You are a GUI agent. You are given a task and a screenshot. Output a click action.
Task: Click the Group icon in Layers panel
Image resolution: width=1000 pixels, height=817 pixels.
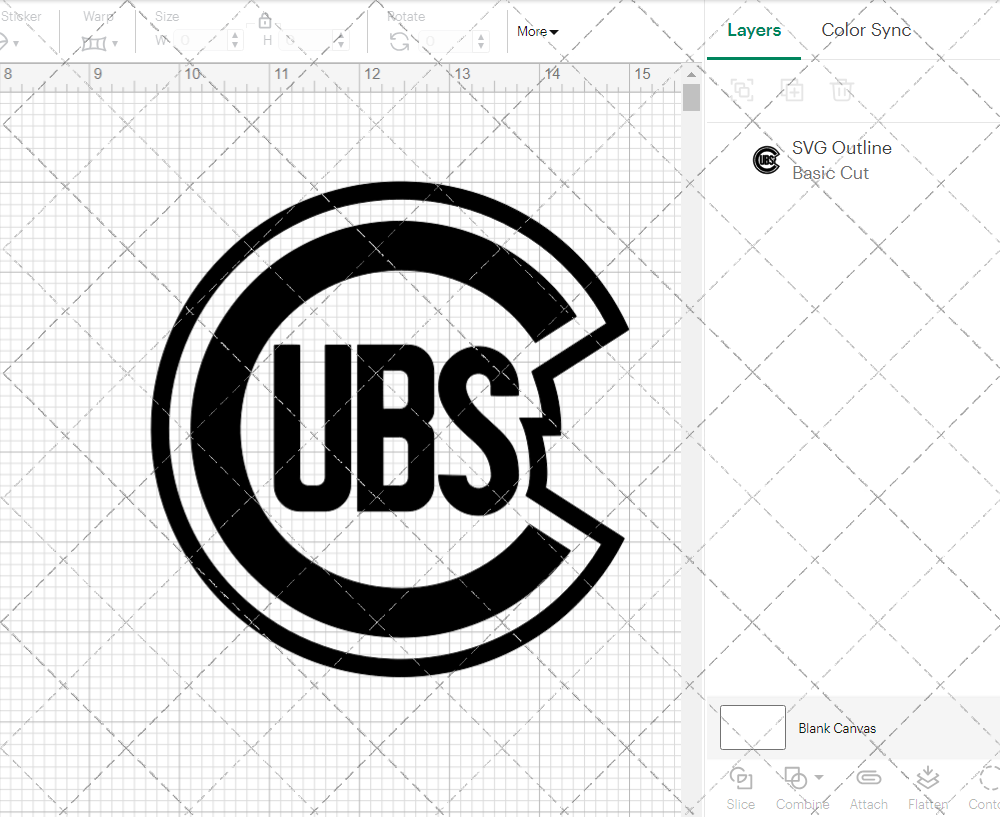(741, 90)
